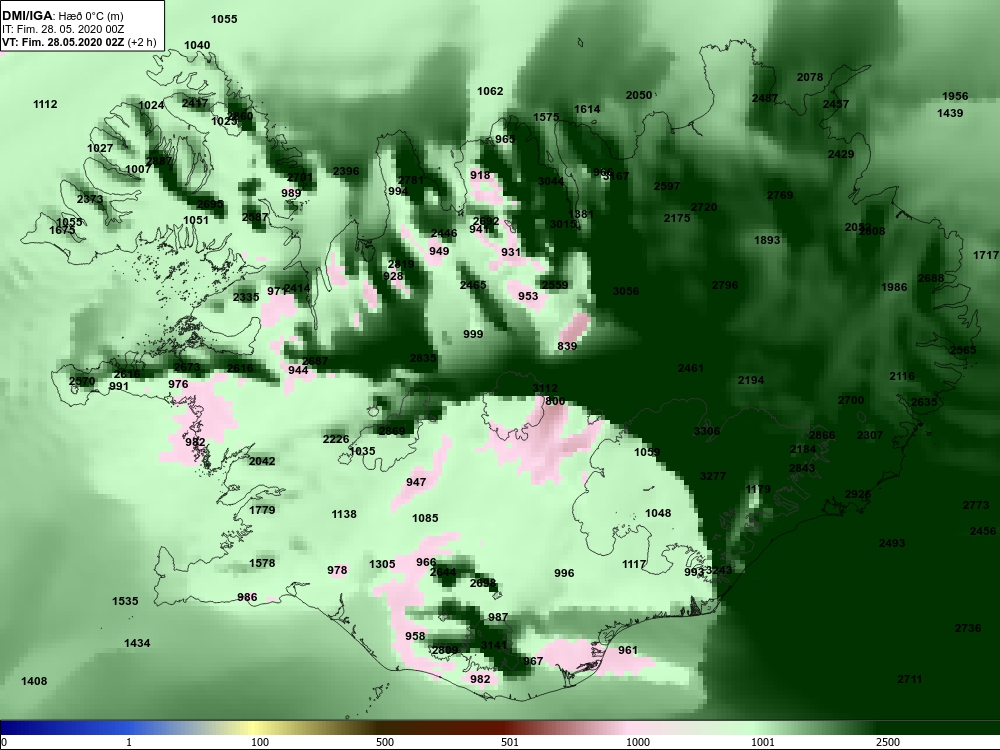1000x750 pixels.
Task: Click the map value 3277
Action: click(x=713, y=476)
